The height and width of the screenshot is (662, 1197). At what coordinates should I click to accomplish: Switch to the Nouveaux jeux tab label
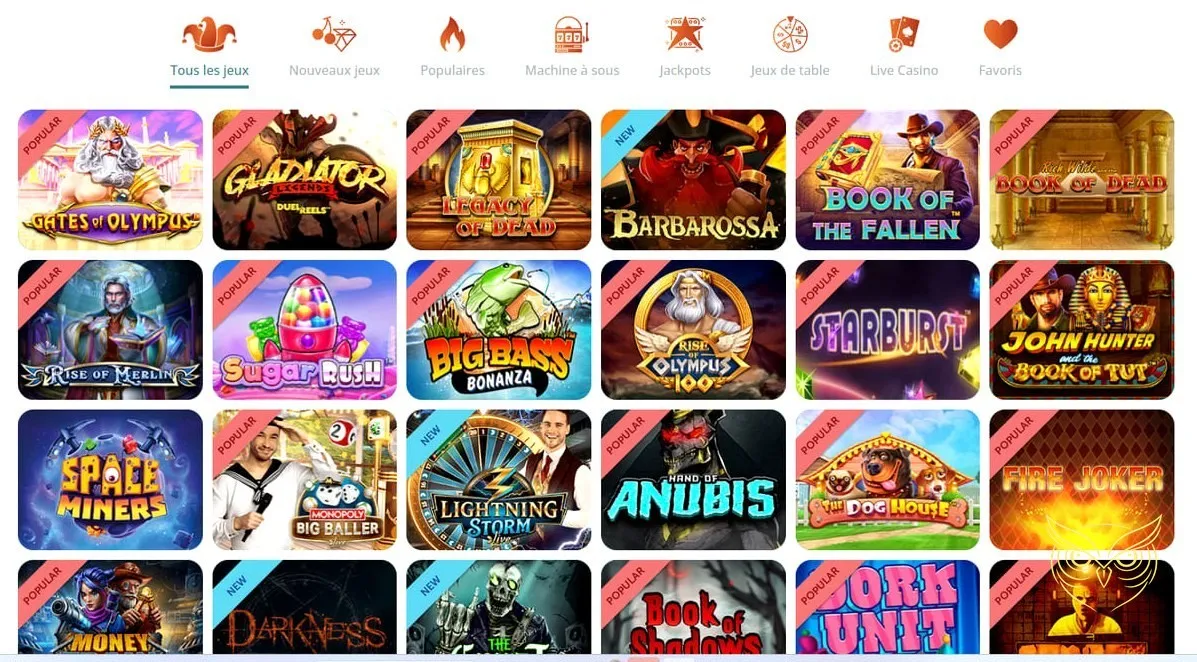point(334,70)
